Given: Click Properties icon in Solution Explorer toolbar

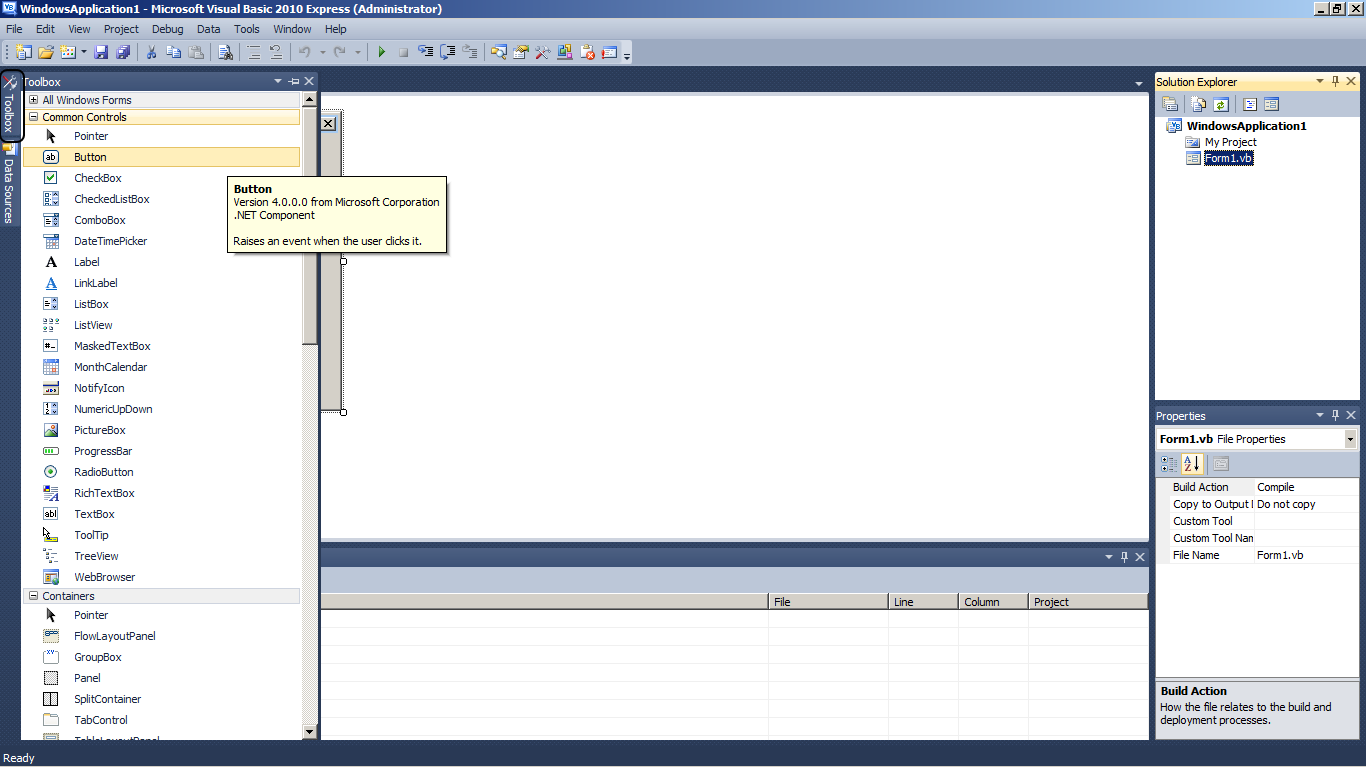Looking at the screenshot, I should click(x=1170, y=104).
